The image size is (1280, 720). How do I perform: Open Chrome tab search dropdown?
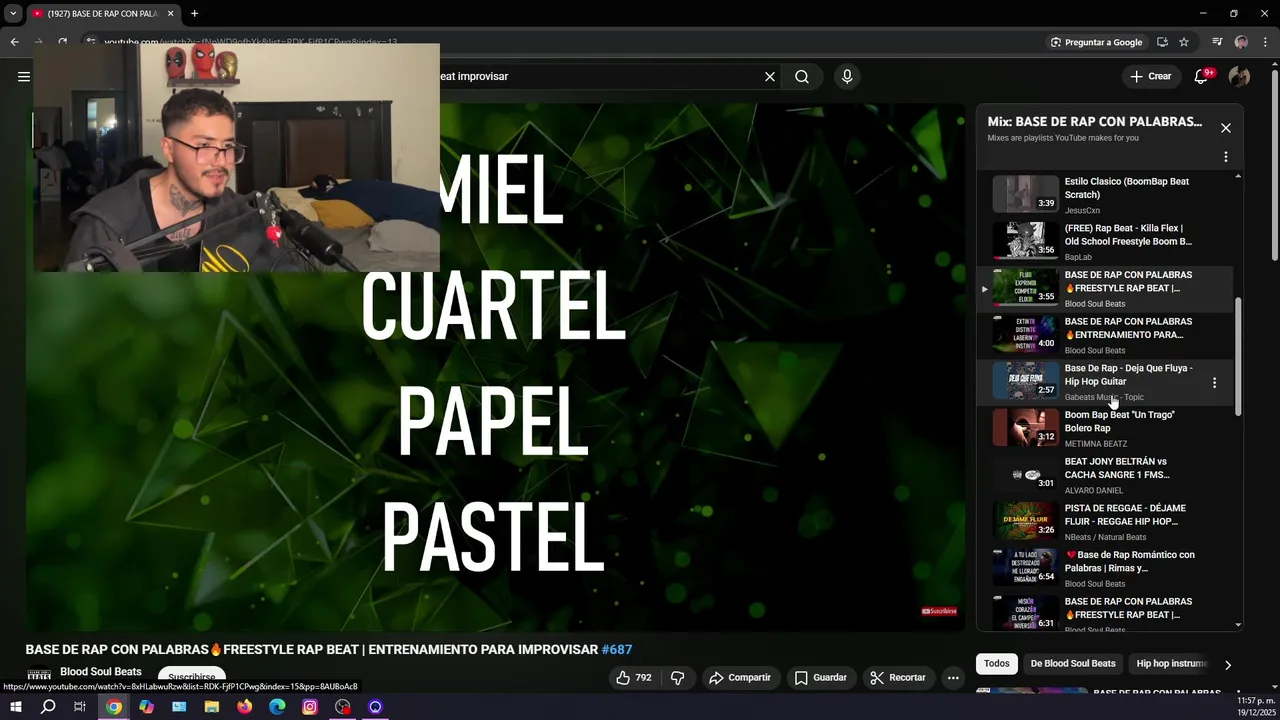[13, 13]
